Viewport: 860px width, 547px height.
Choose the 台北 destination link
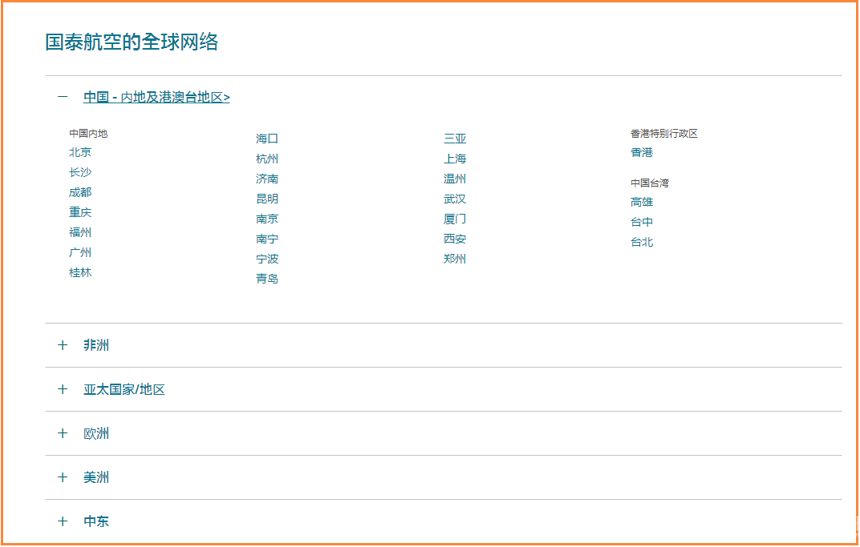point(642,243)
